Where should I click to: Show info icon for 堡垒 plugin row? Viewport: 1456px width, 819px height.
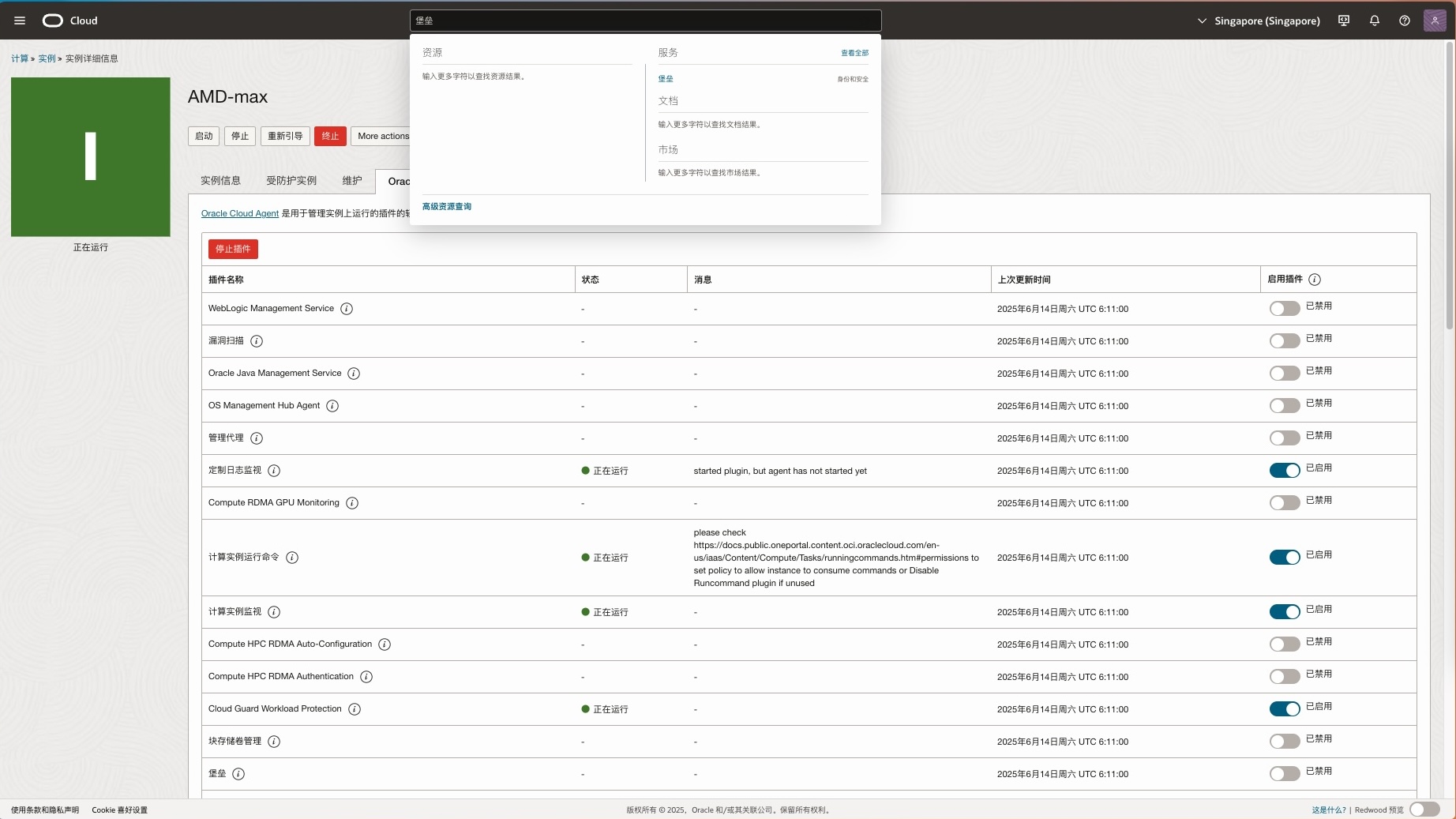coord(238,774)
